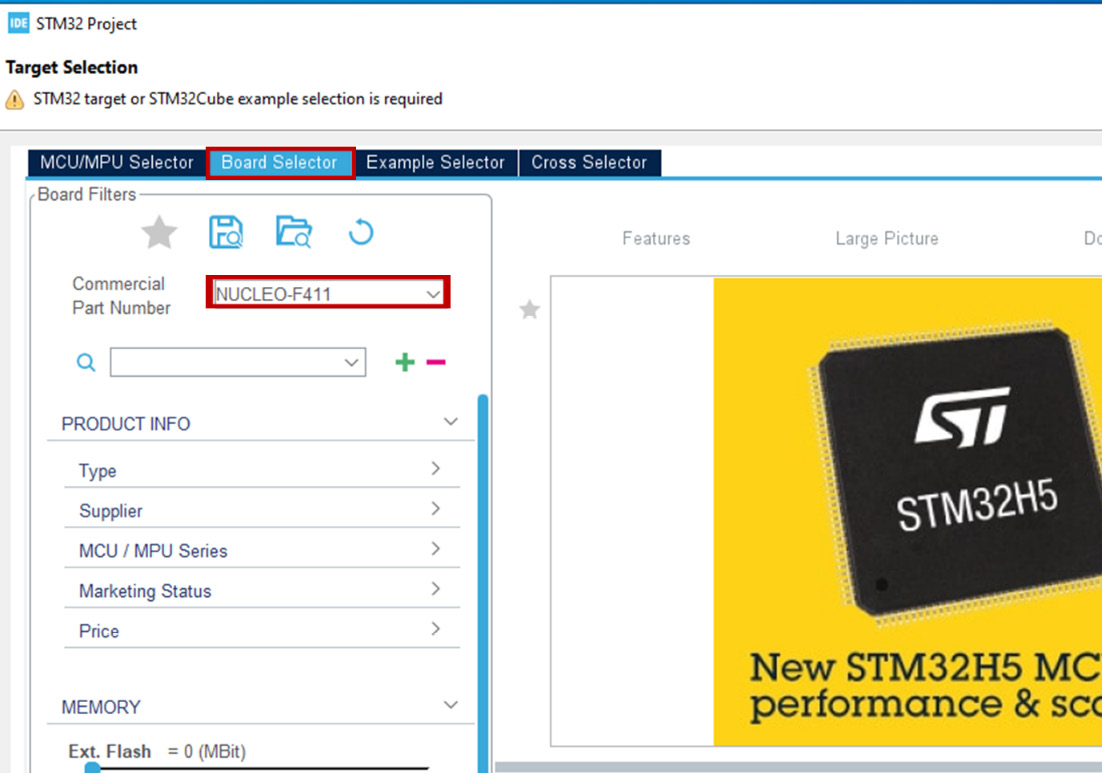Toggle the favorite star beside the STM32H5 banner
This screenshot has width=1102, height=773.
pyautogui.click(x=530, y=309)
